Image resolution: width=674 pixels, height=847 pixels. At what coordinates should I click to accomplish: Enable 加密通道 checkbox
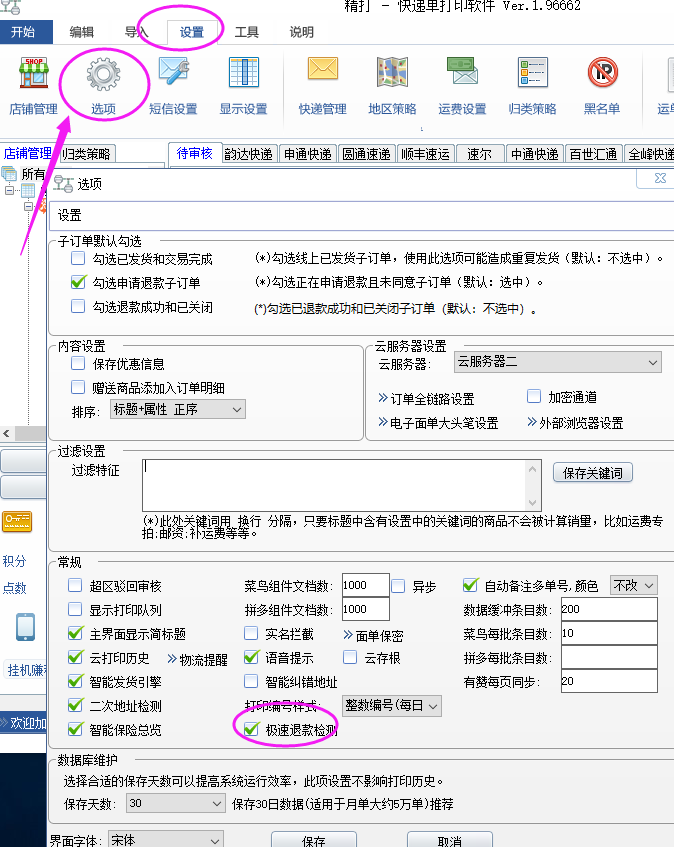(534, 396)
